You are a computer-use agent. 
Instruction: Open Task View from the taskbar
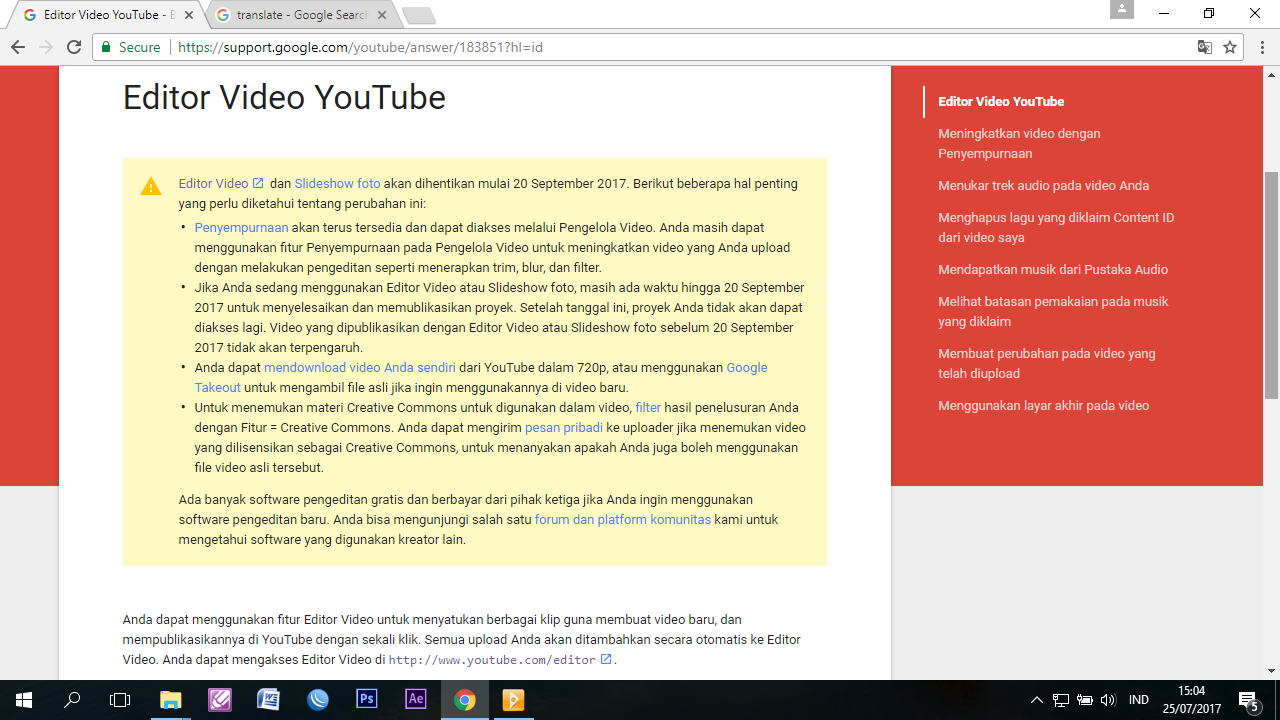(x=120, y=700)
